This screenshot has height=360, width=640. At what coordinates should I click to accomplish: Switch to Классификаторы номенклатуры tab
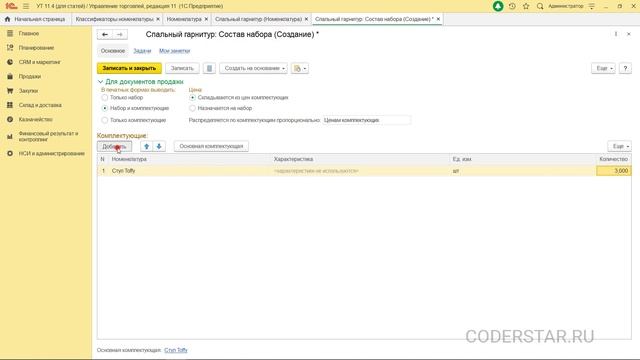pyautogui.click(x=114, y=19)
